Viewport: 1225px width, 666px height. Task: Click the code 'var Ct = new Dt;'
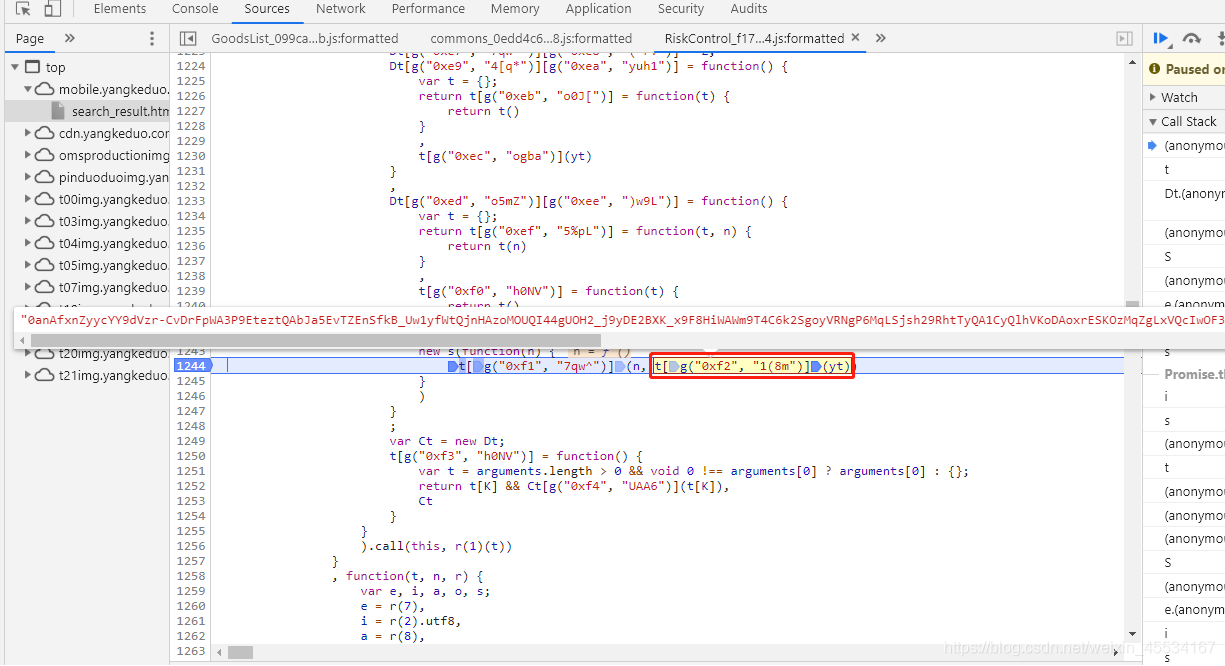click(x=447, y=441)
